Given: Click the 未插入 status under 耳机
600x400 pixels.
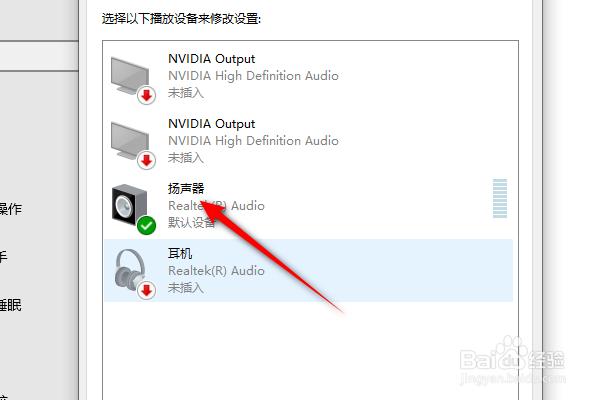Looking at the screenshot, I should pyautogui.click(x=186, y=288).
